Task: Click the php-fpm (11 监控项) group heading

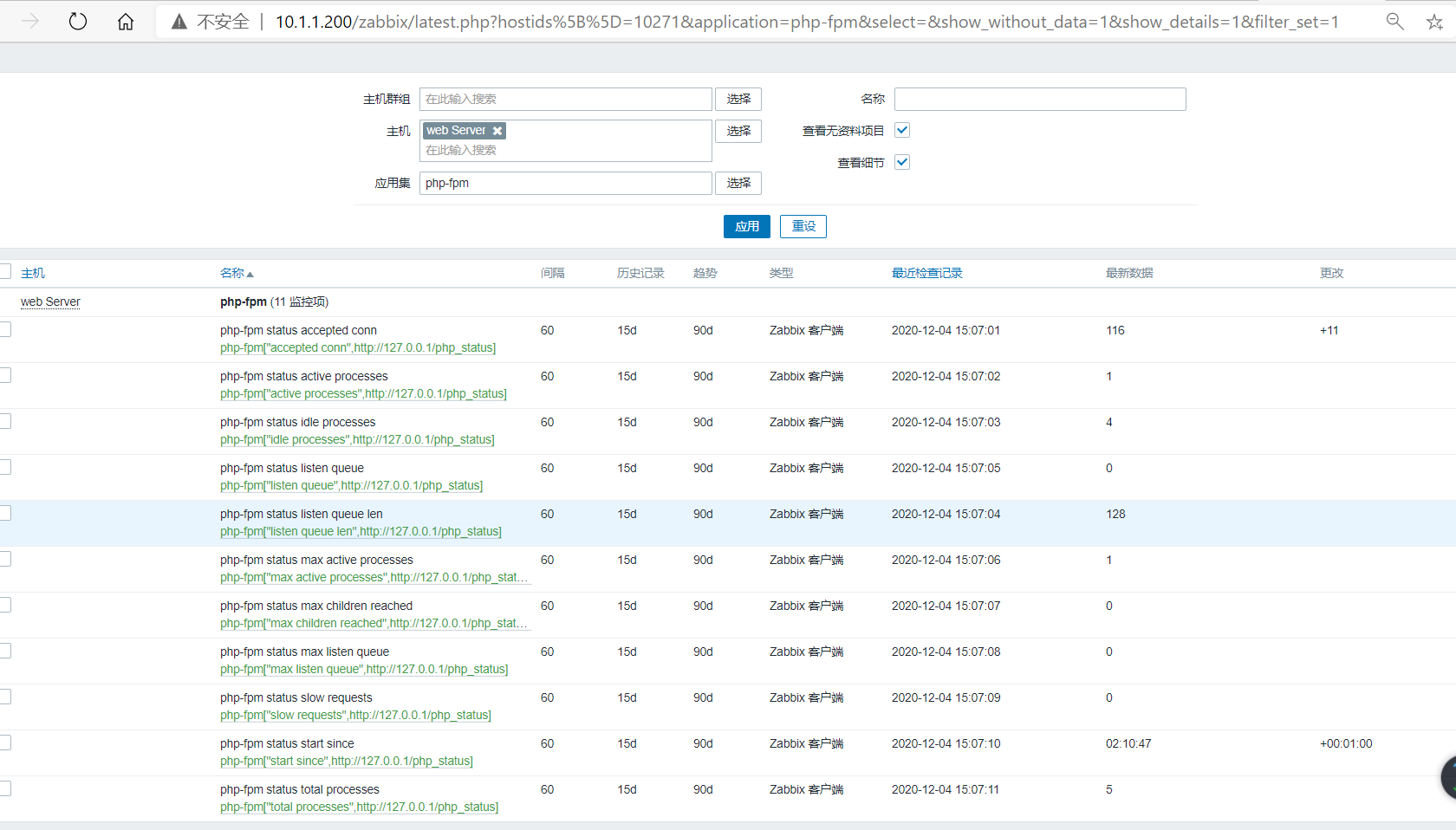Action: 274,302
